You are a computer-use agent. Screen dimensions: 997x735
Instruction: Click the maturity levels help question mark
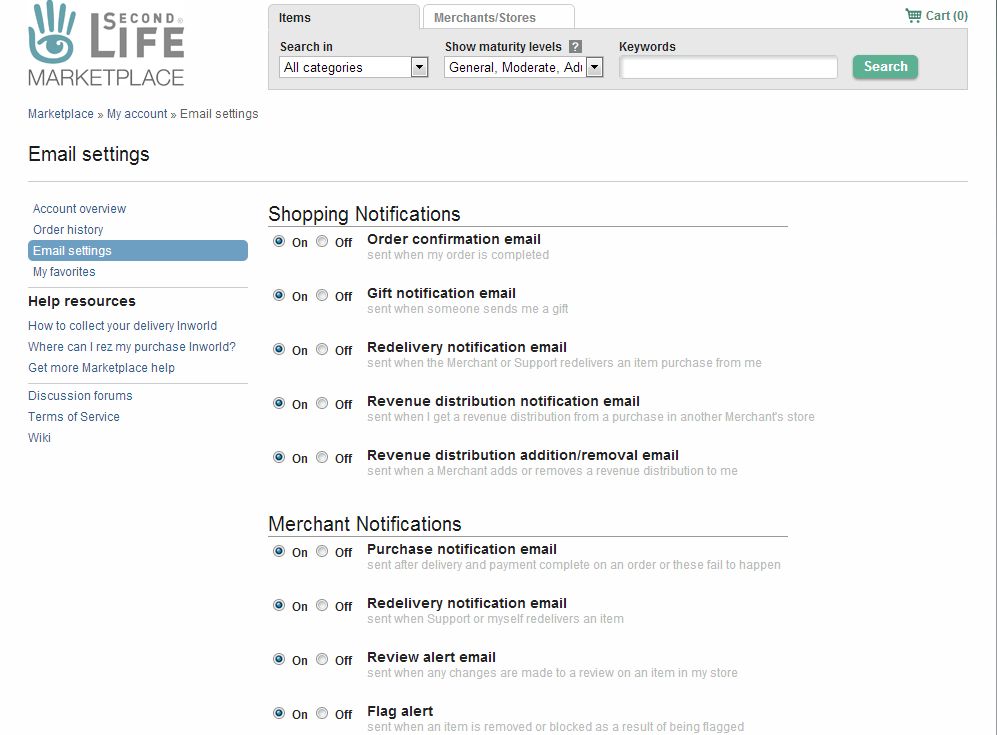[575, 47]
